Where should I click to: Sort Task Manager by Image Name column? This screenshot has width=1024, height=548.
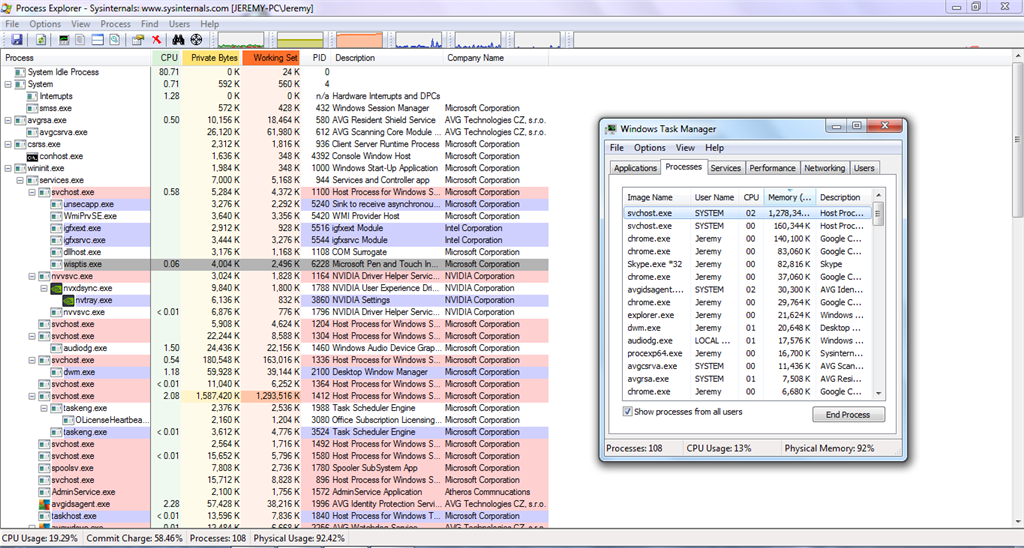tap(657, 197)
